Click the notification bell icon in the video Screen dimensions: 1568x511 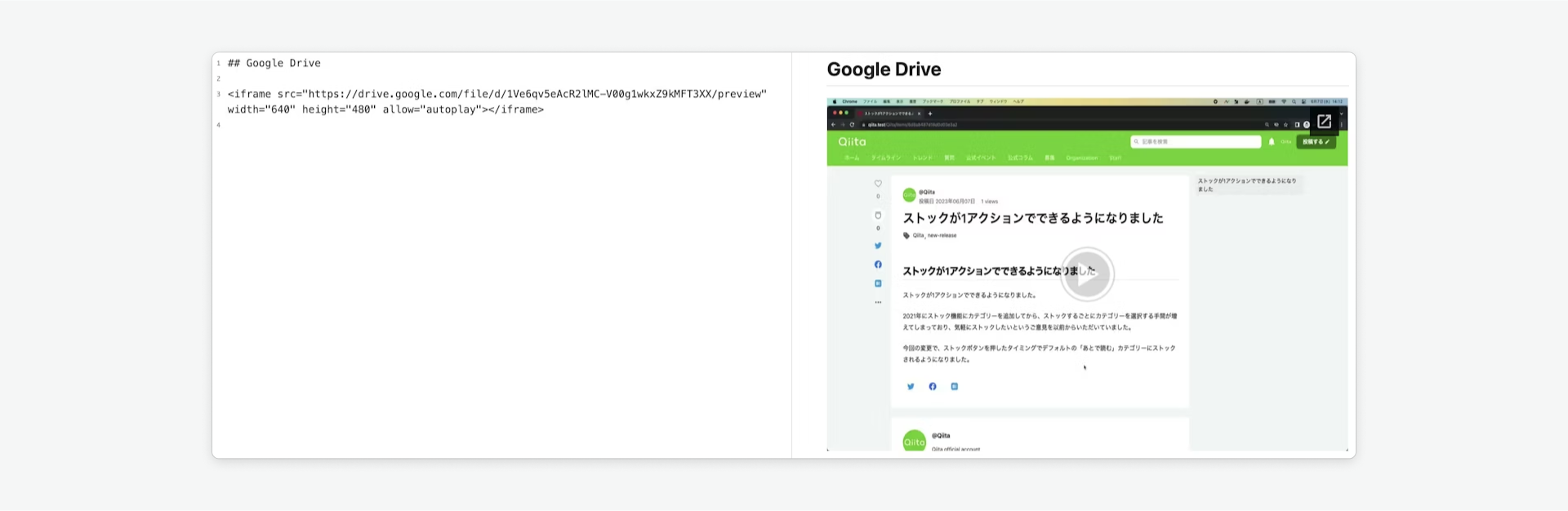pyautogui.click(x=1272, y=142)
